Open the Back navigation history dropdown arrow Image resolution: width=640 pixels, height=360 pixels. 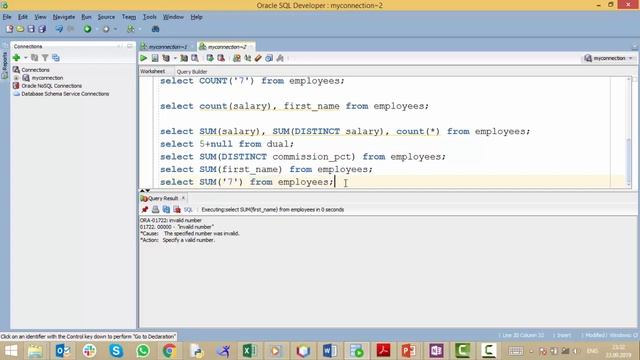[97, 29]
